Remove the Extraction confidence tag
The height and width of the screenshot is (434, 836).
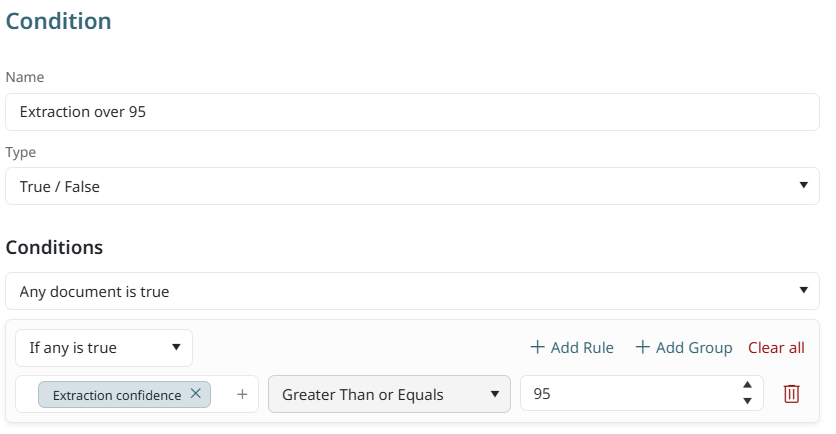coord(196,394)
